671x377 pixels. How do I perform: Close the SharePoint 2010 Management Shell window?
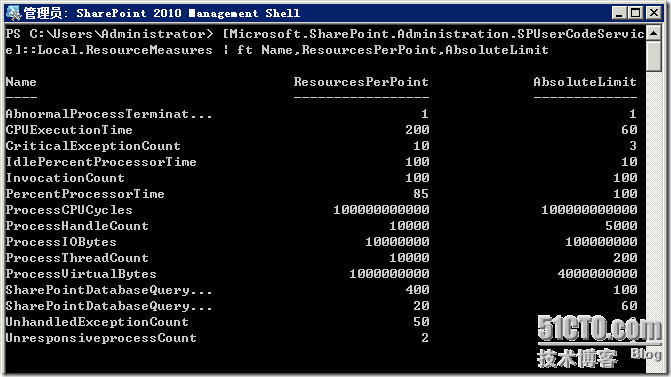pos(653,13)
